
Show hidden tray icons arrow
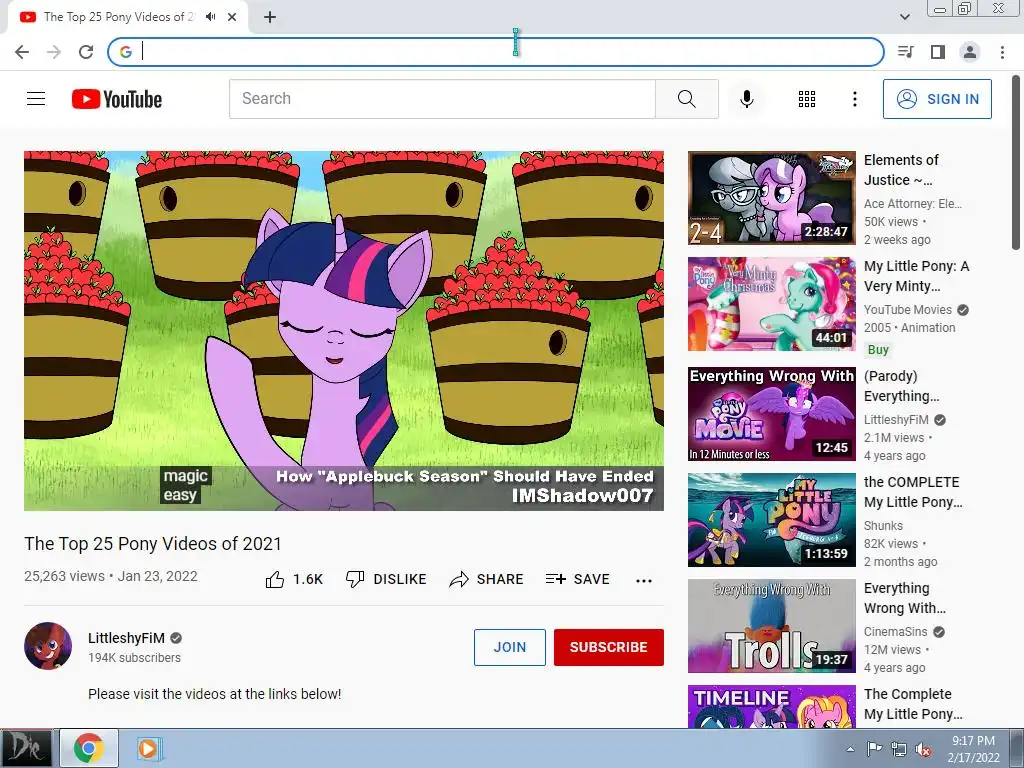[x=850, y=749]
